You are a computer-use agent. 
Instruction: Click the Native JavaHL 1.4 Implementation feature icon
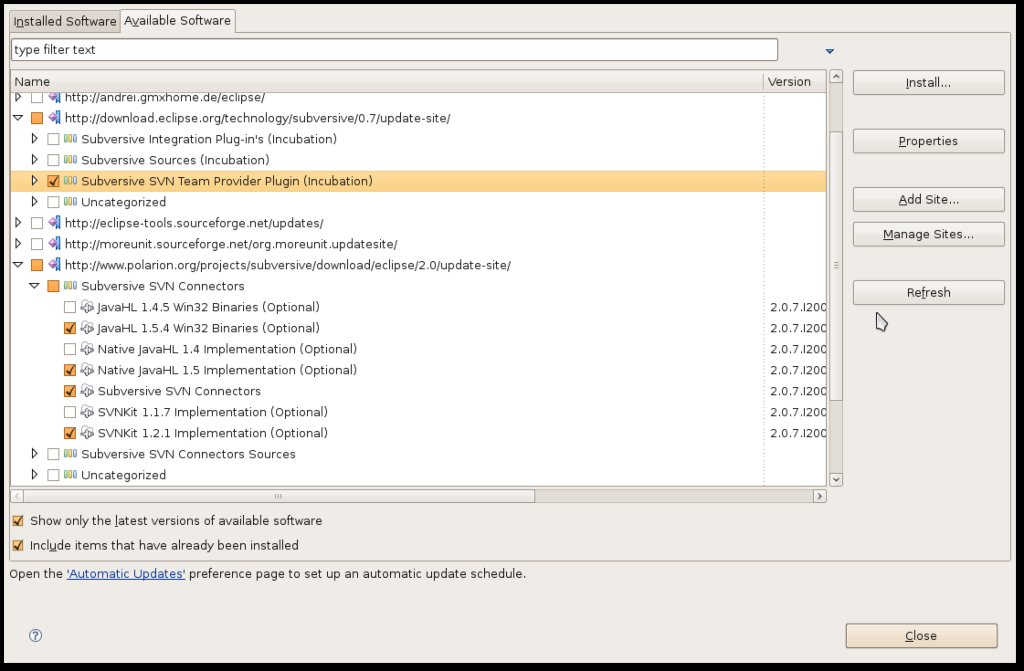coord(87,348)
